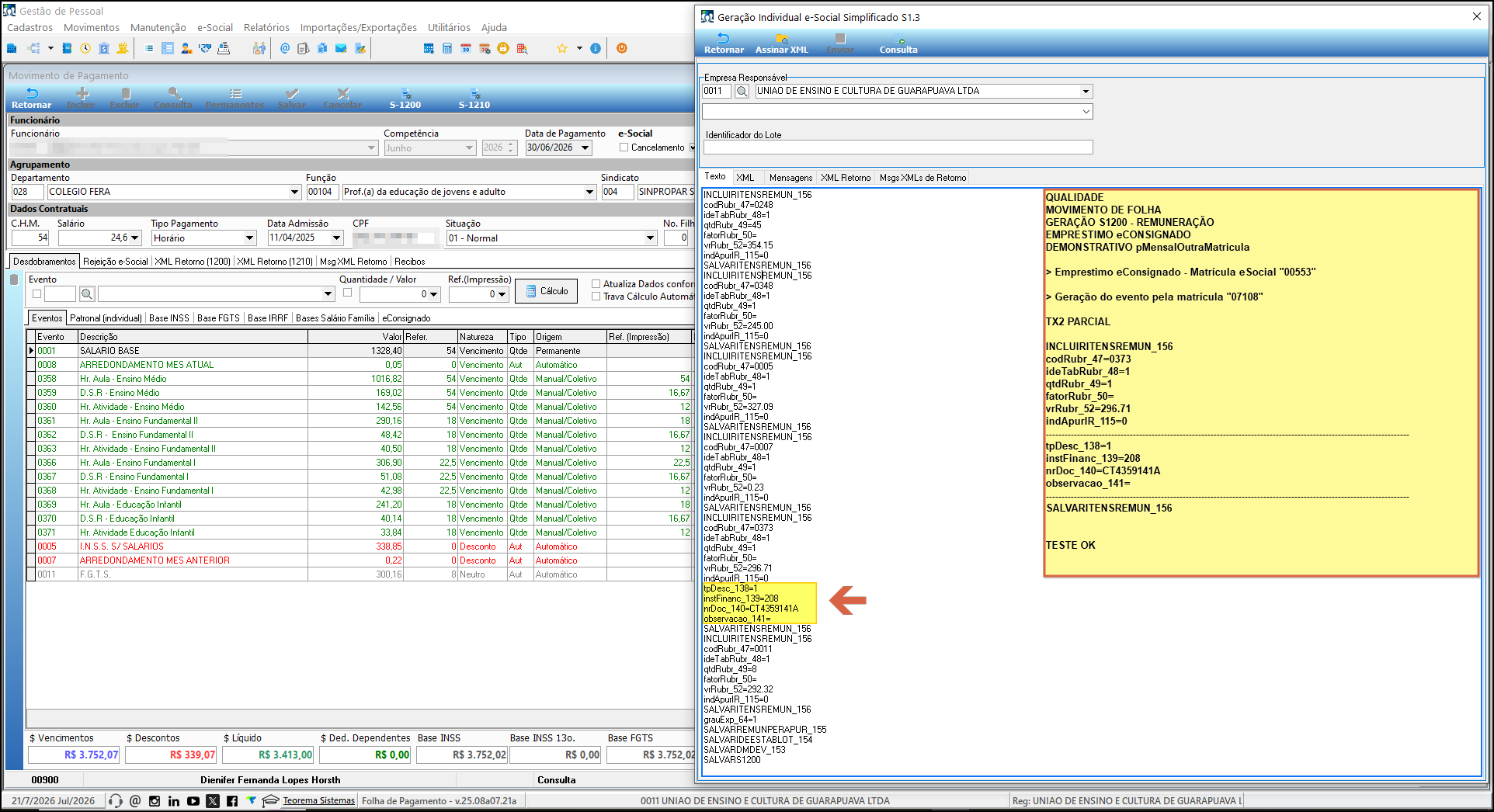Open the Instagram icon in status bar

click(x=155, y=801)
